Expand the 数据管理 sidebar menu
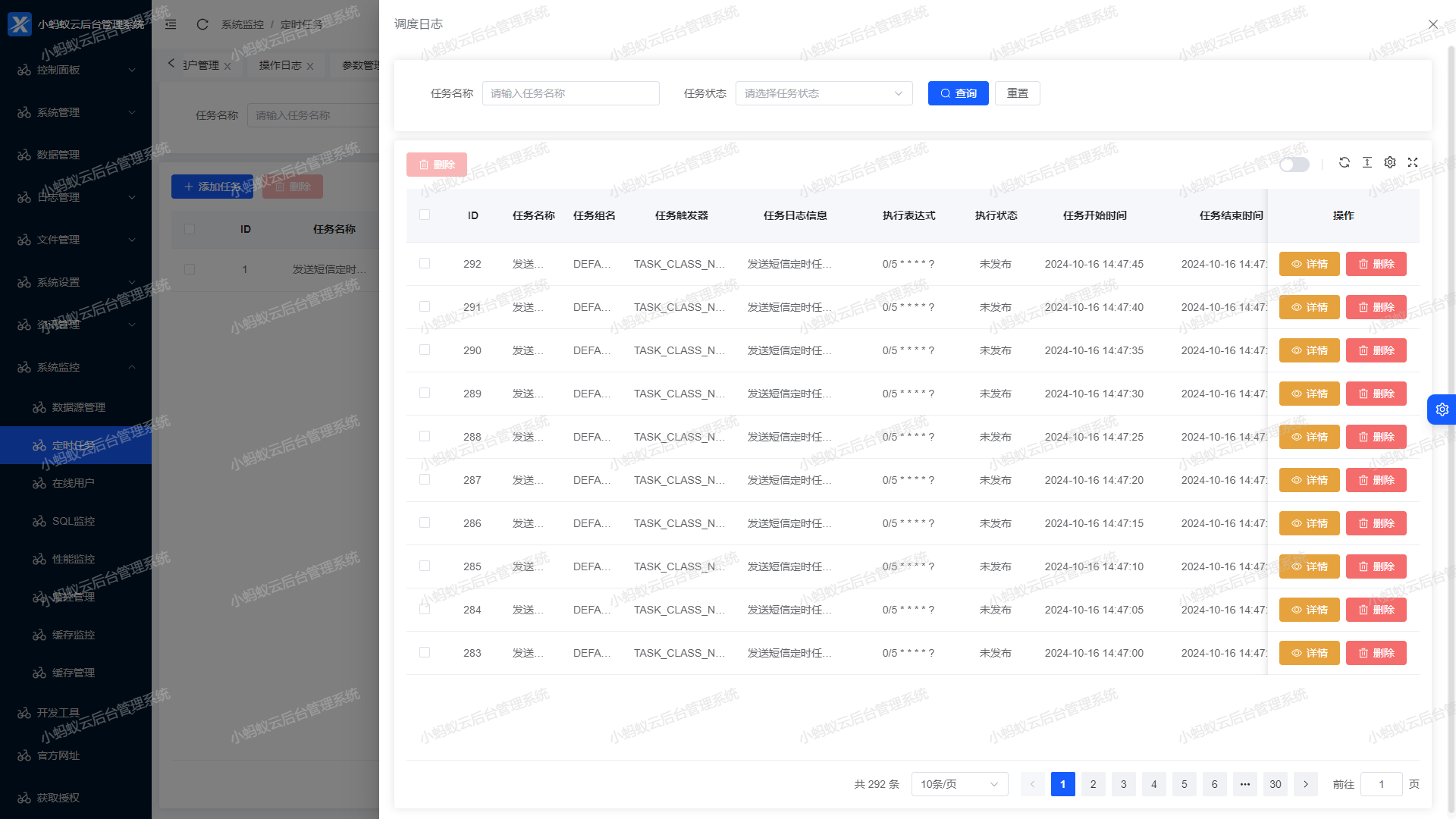1456x819 pixels. coord(76,155)
